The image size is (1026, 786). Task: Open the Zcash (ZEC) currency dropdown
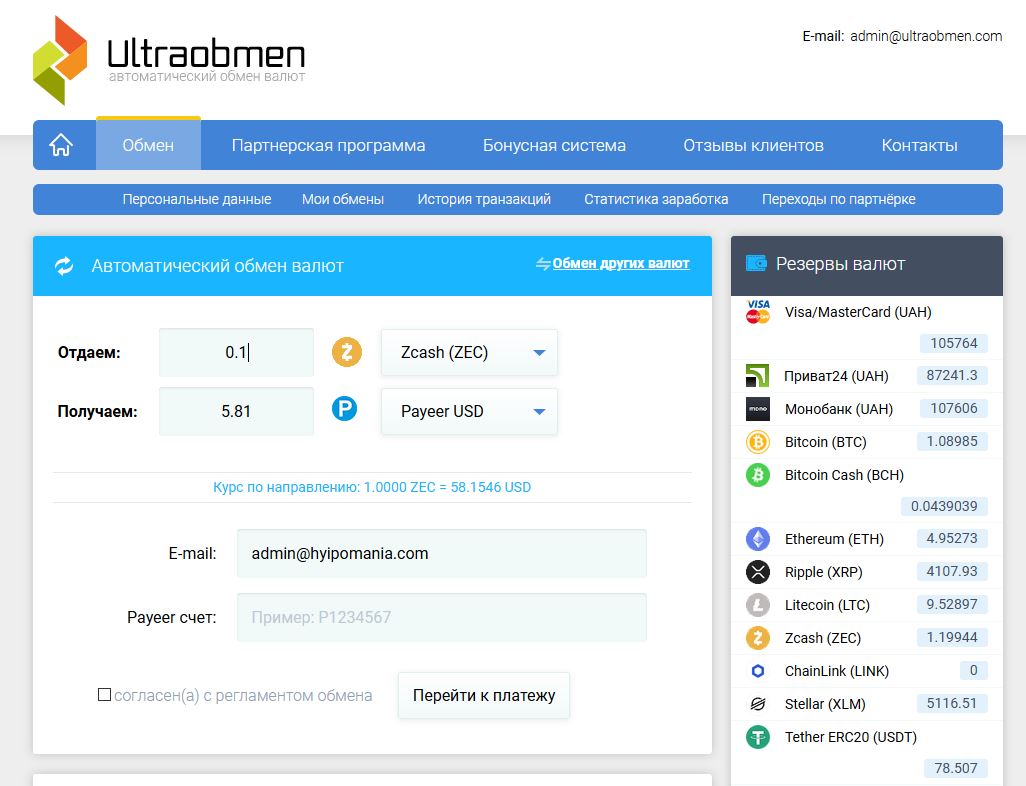click(x=469, y=353)
